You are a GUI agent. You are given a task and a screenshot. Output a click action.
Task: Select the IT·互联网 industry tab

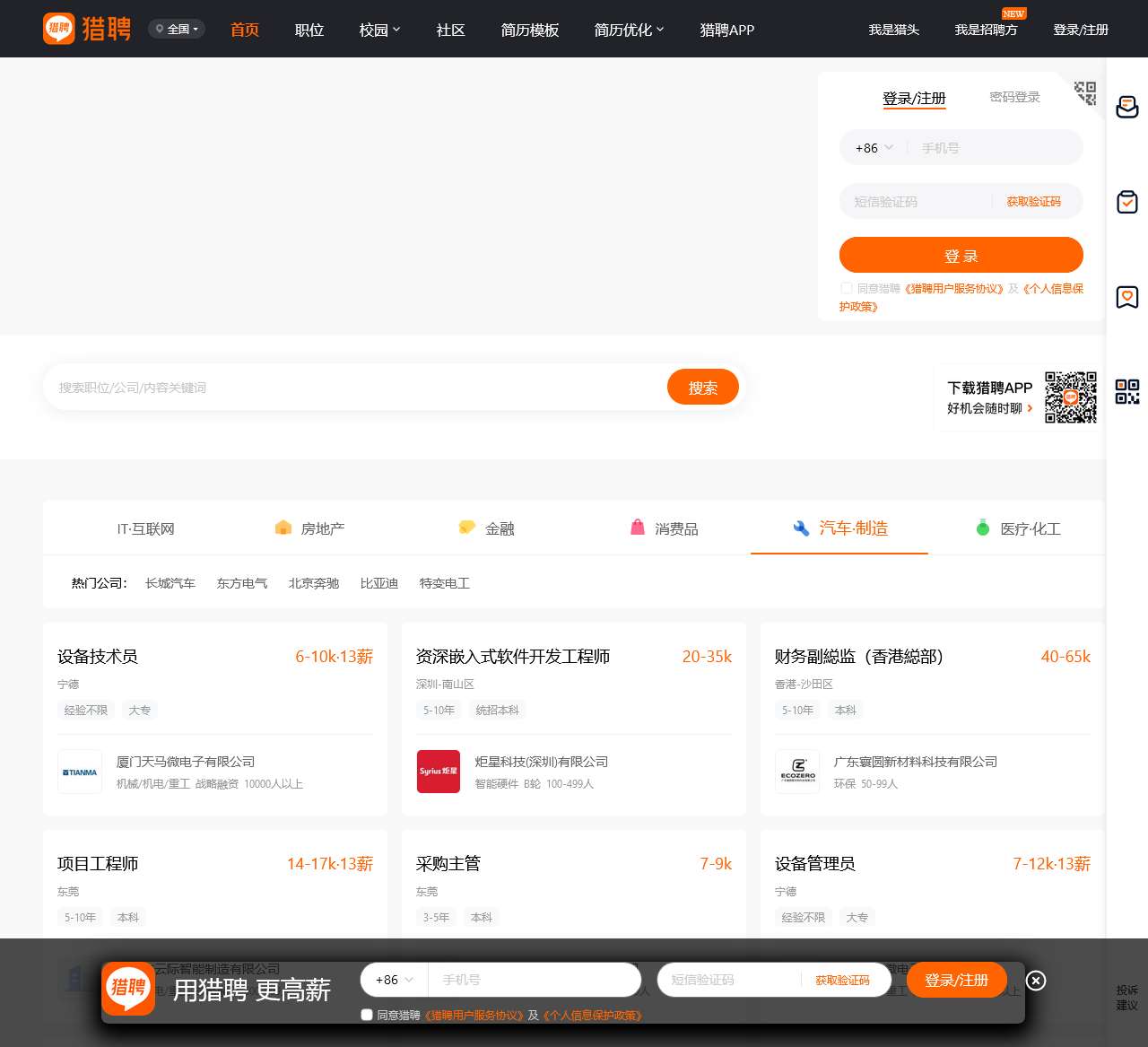click(145, 528)
